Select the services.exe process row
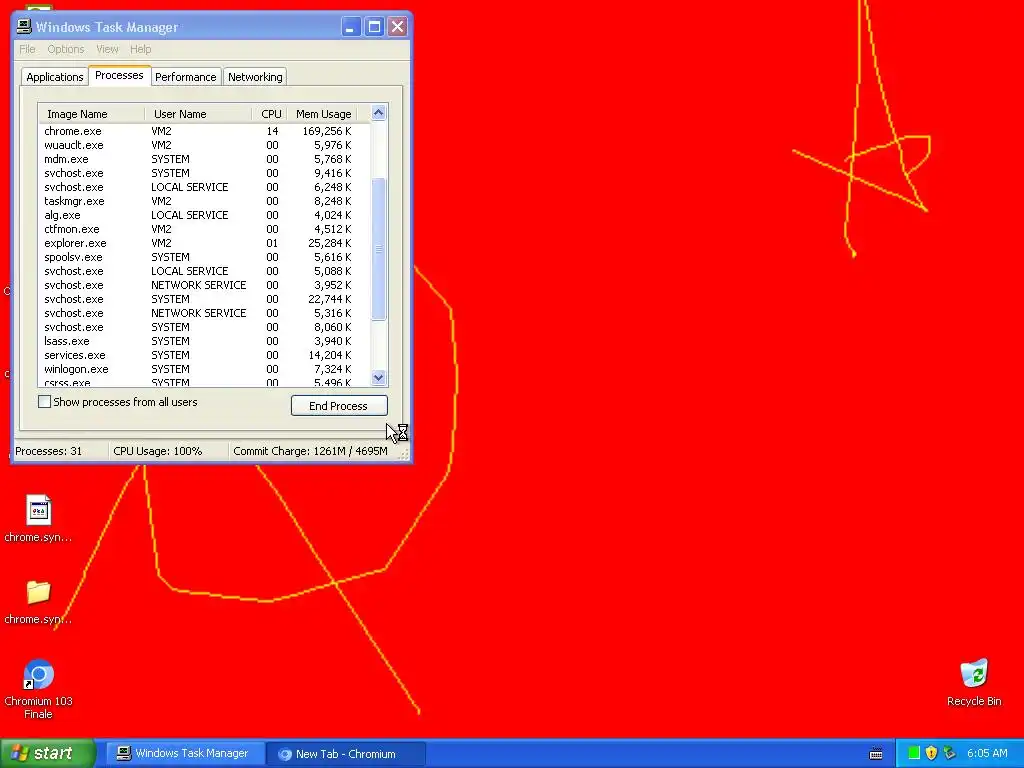 click(204, 355)
